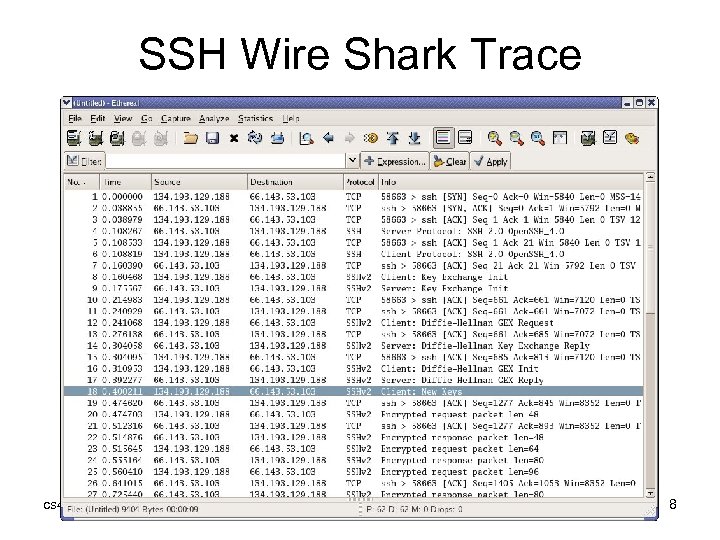Sort by the Source column header
The width and height of the screenshot is (720, 540).
tap(199, 182)
